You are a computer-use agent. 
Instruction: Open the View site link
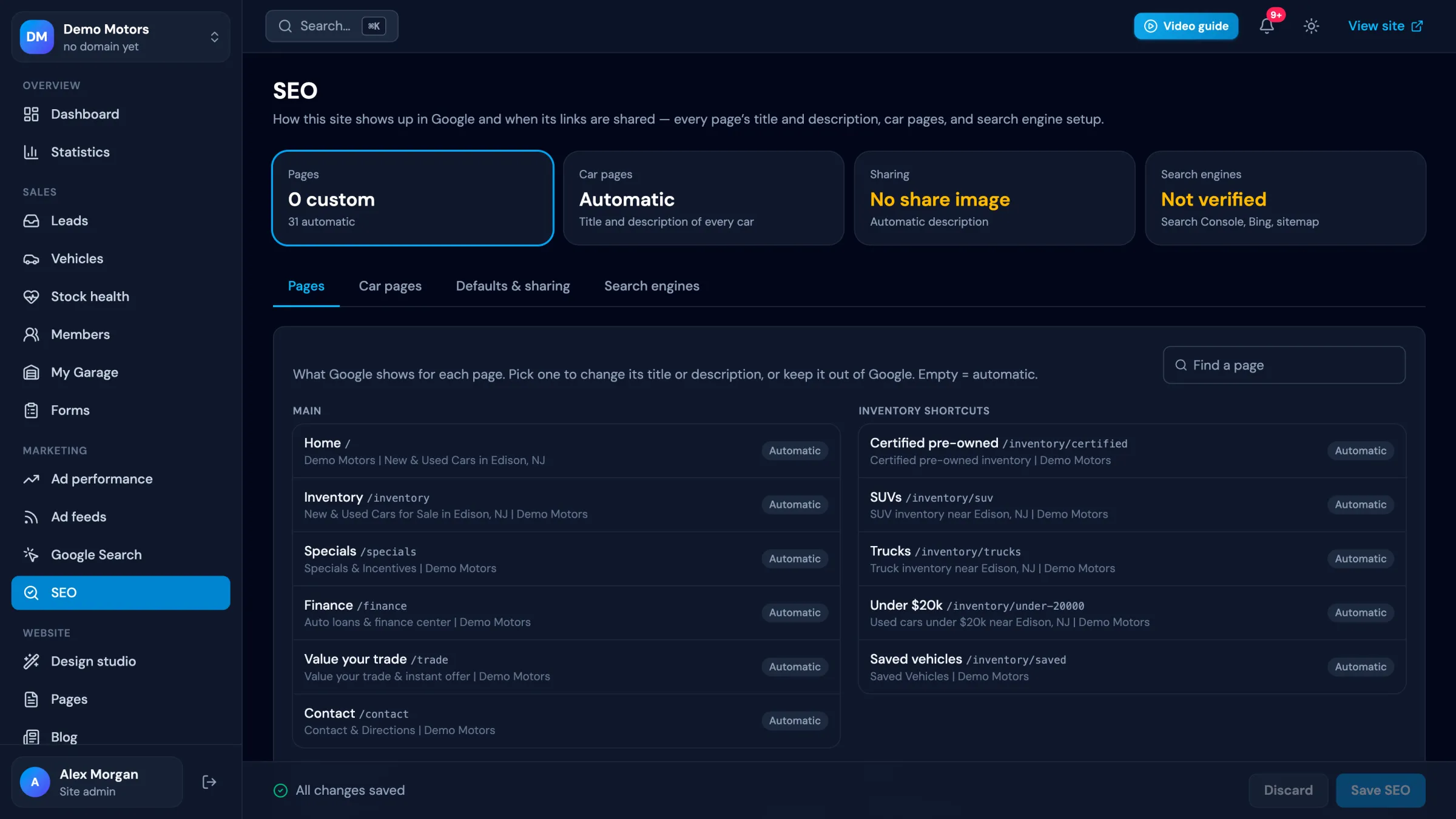coord(1385,26)
